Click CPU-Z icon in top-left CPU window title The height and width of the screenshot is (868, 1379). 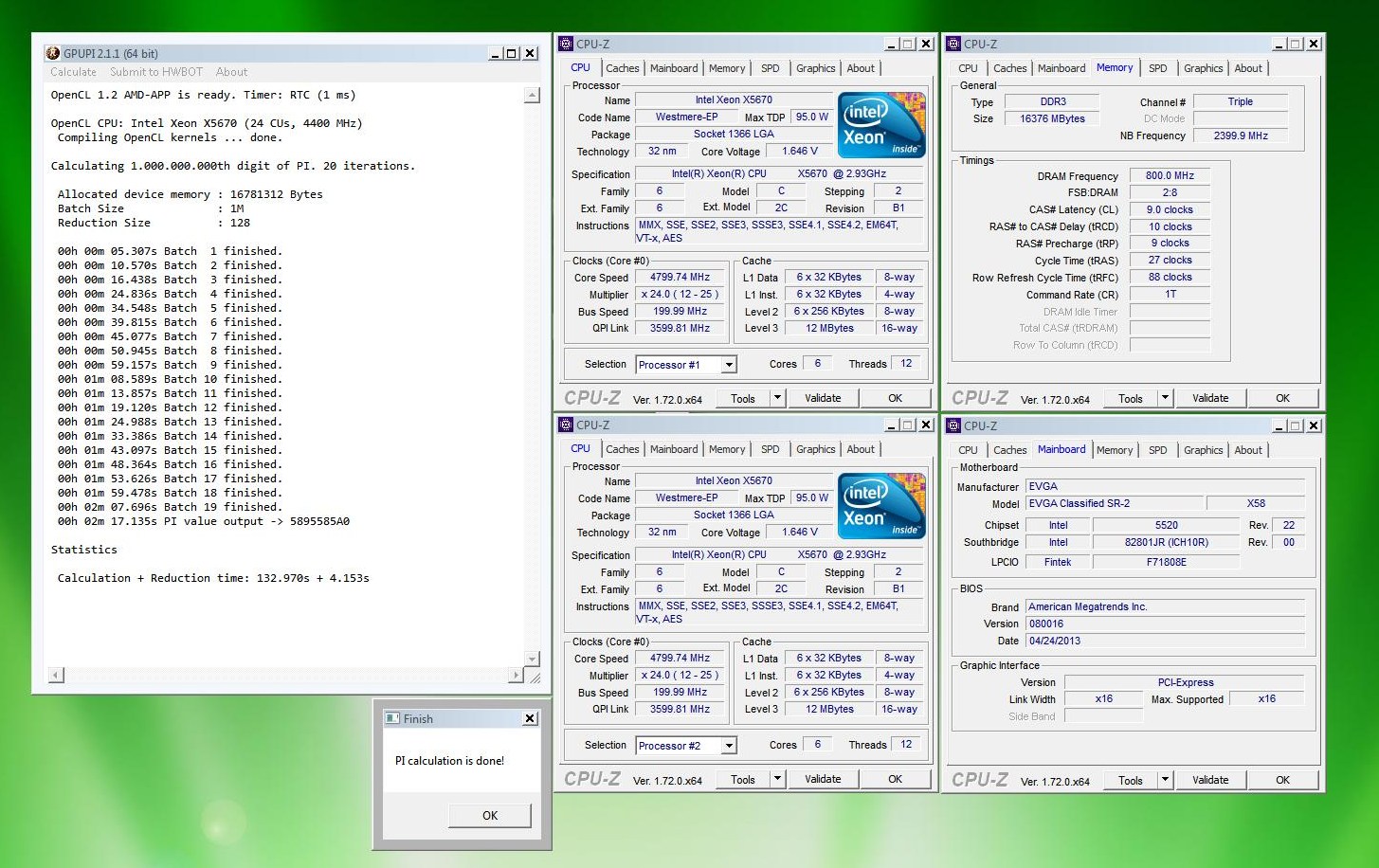click(x=566, y=44)
